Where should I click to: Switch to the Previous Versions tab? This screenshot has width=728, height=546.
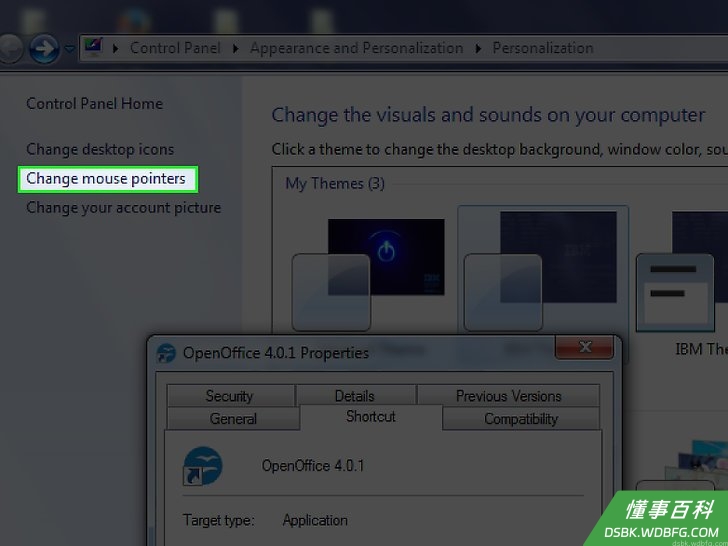click(508, 396)
